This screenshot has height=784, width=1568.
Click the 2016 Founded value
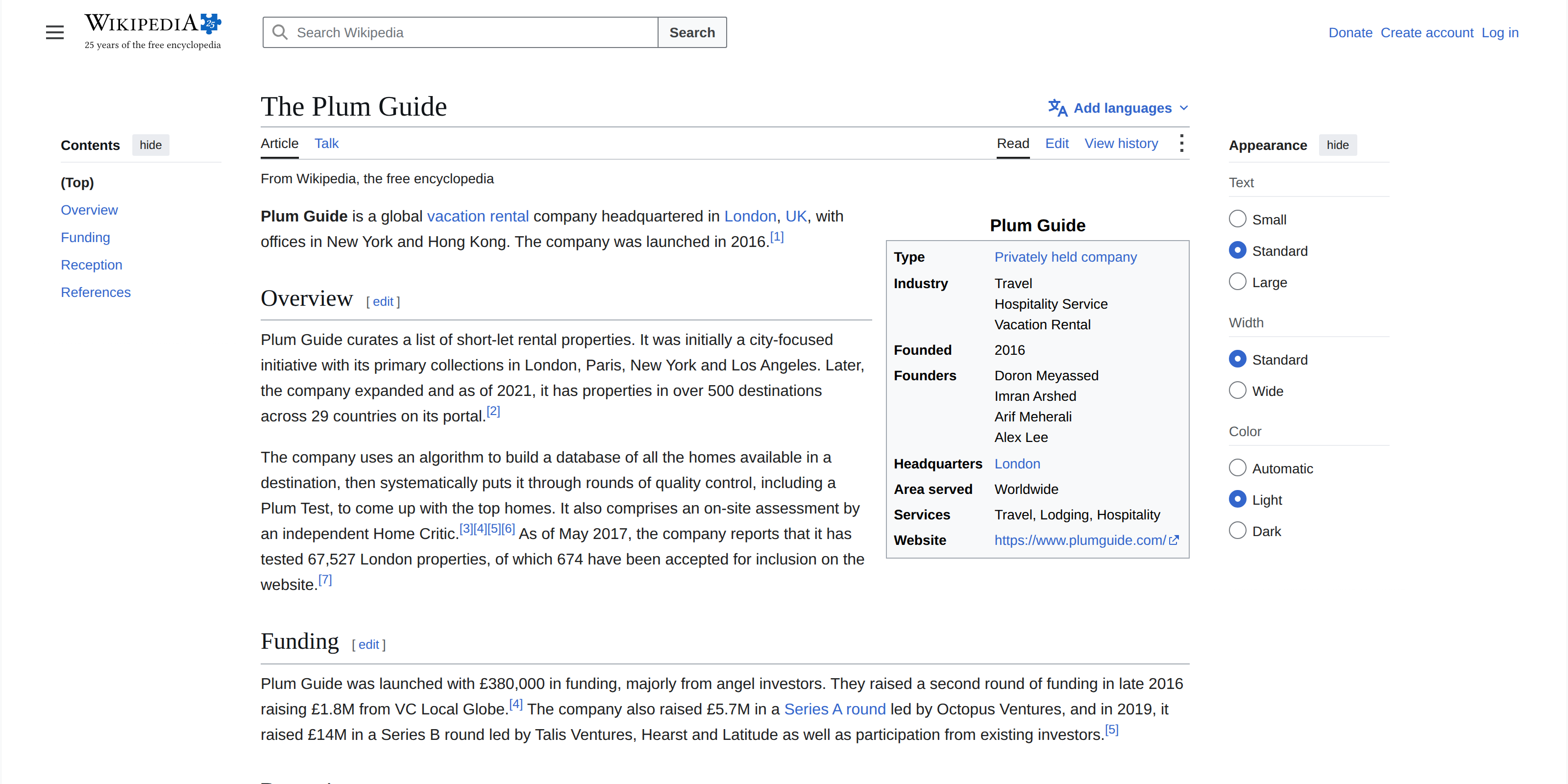[x=1009, y=350]
